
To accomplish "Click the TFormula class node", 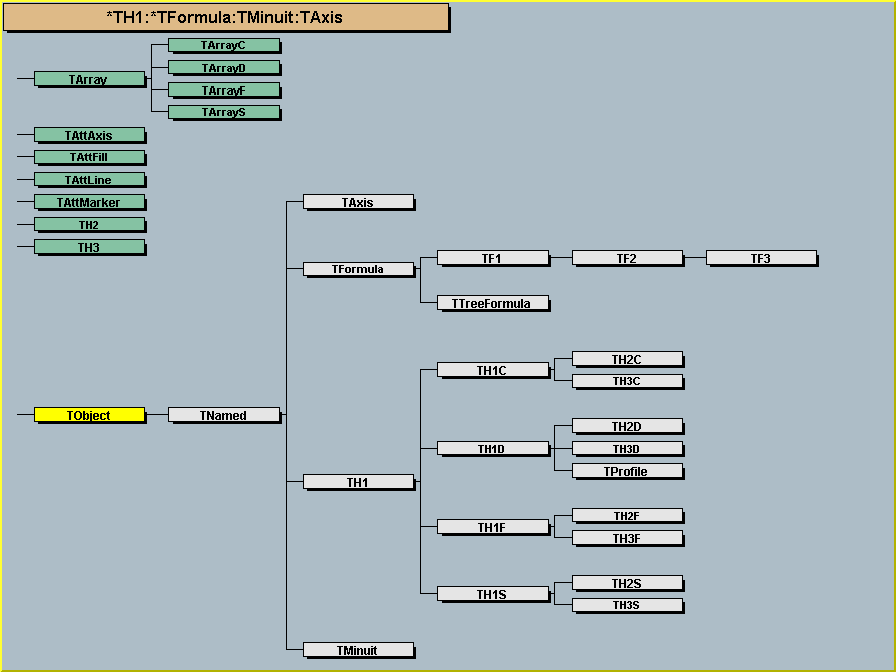I will [x=357, y=269].
